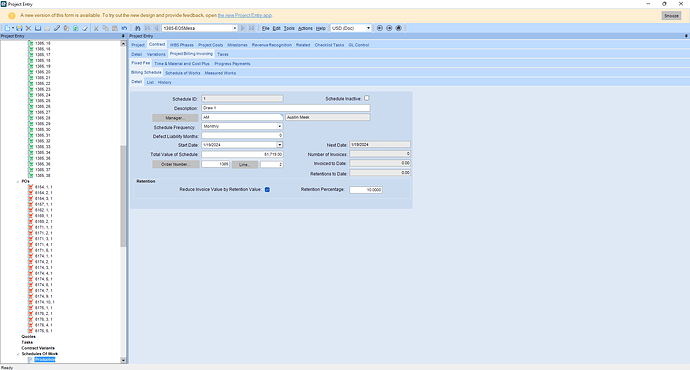Open the USD (Doc) currency dropdown
Viewport: 690px width, 370px height.
pyautogui.click(x=368, y=28)
